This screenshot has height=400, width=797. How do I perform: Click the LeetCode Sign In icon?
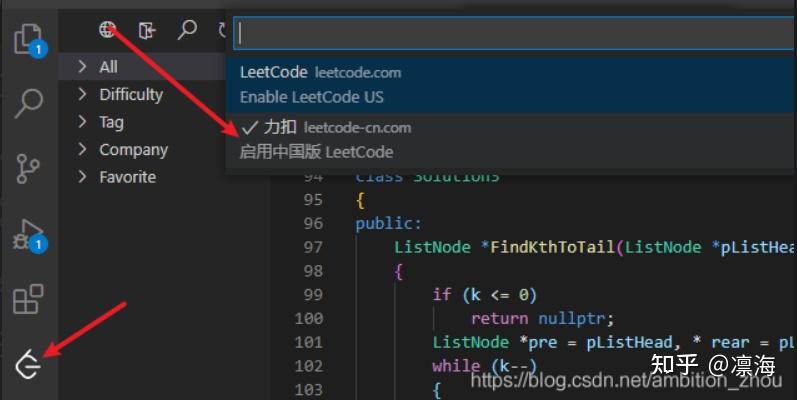147,30
